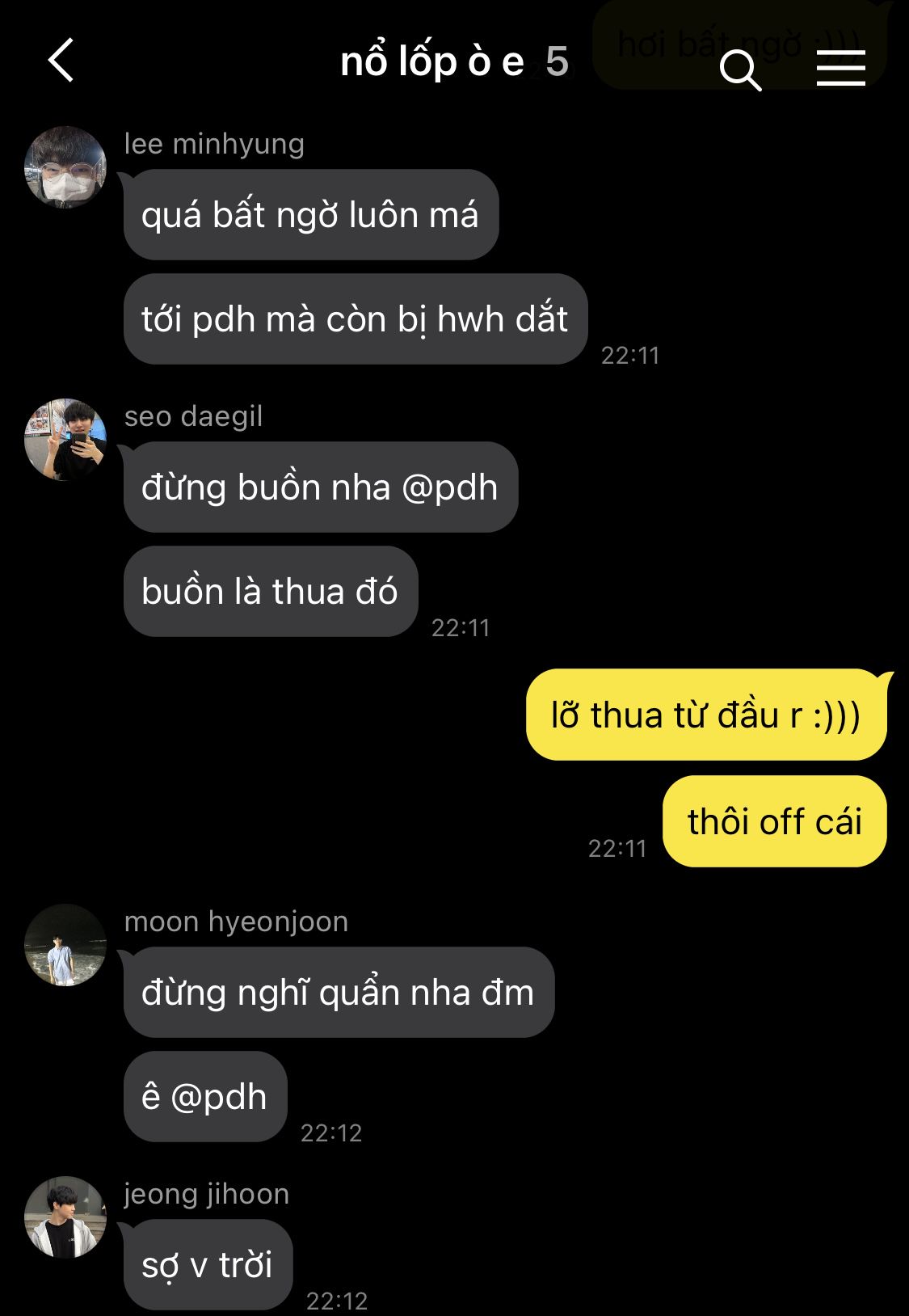Open the hamburger menu icon
This screenshot has width=909, height=1316.
point(840,67)
